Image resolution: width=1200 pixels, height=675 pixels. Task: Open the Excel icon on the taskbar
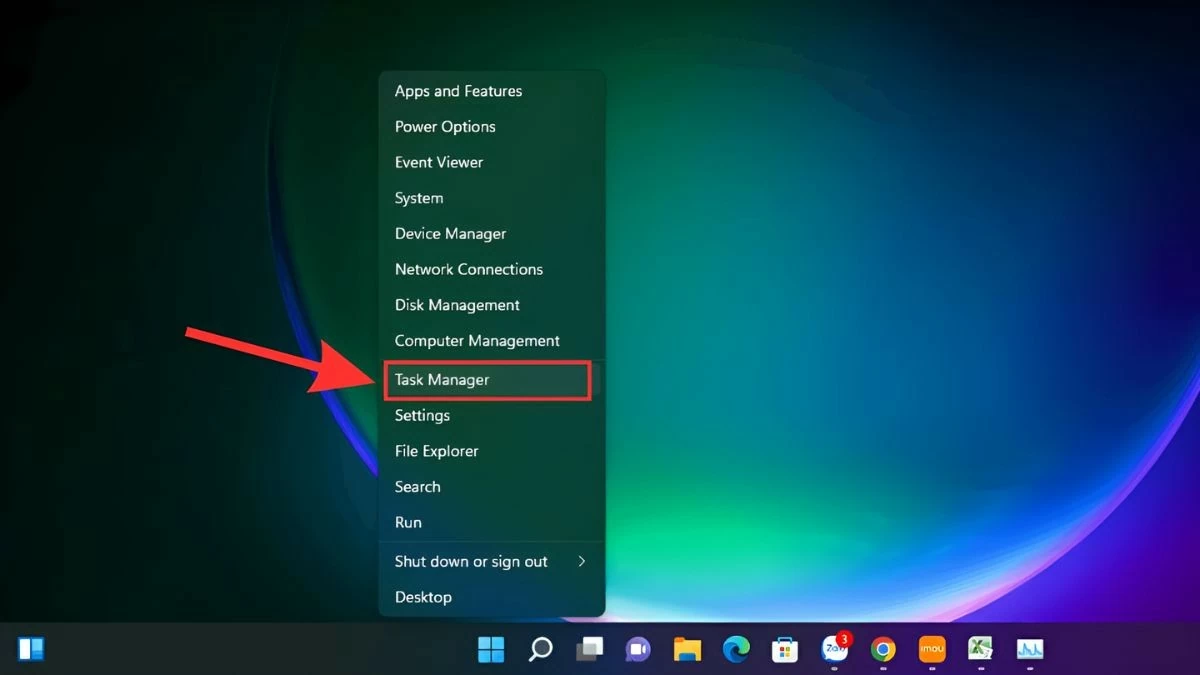point(980,650)
